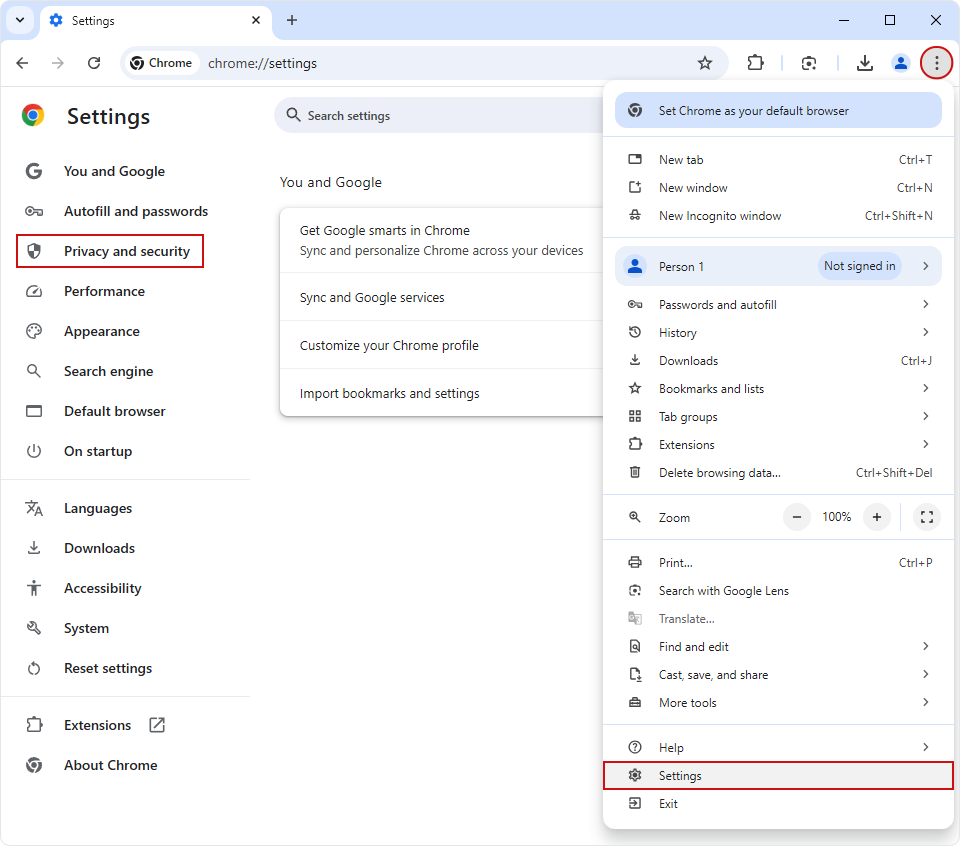
Task: Open the Extensions puzzle icon in toolbar
Action: tap(756, 63)
